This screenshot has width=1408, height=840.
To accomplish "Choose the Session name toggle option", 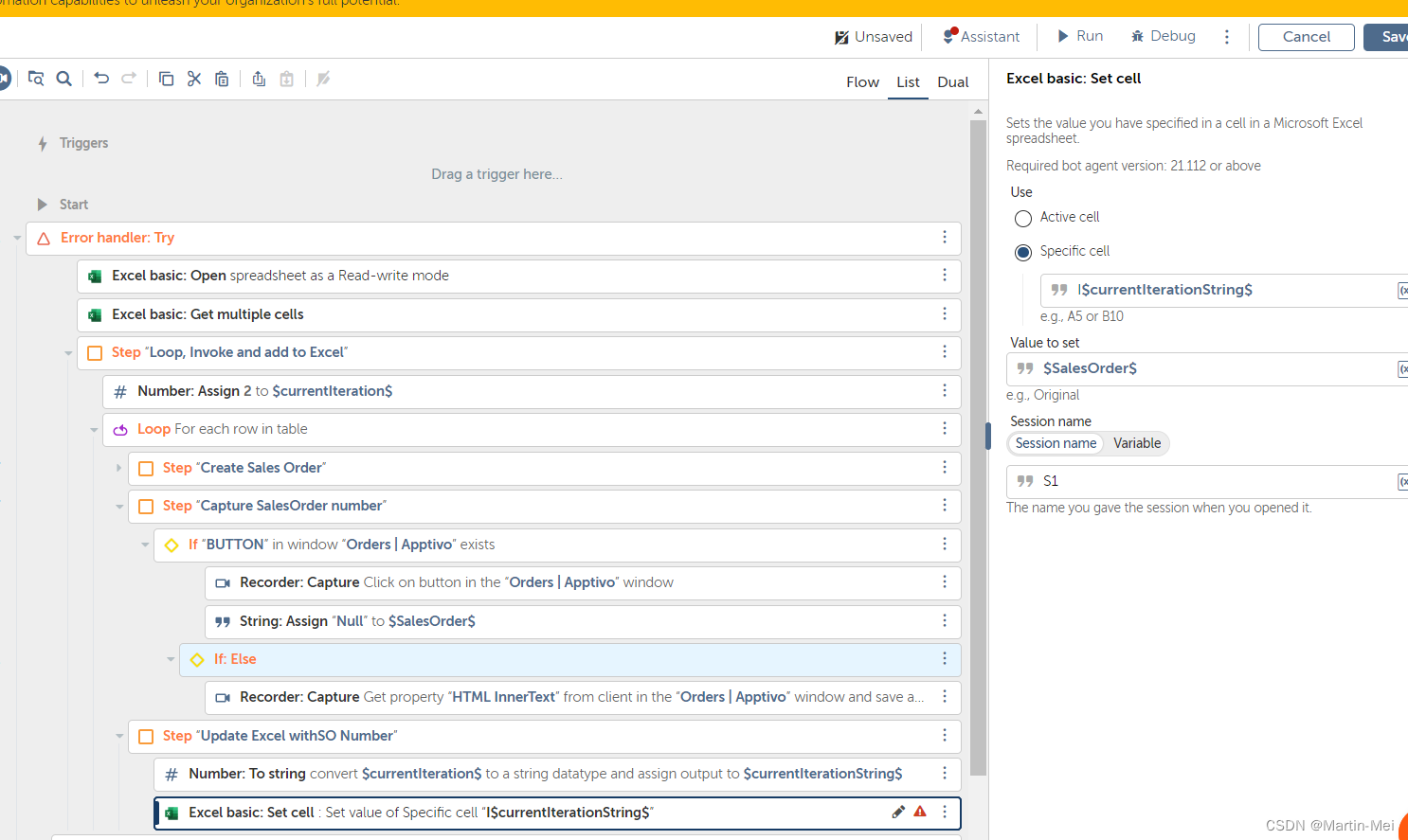I will 1056,443.
